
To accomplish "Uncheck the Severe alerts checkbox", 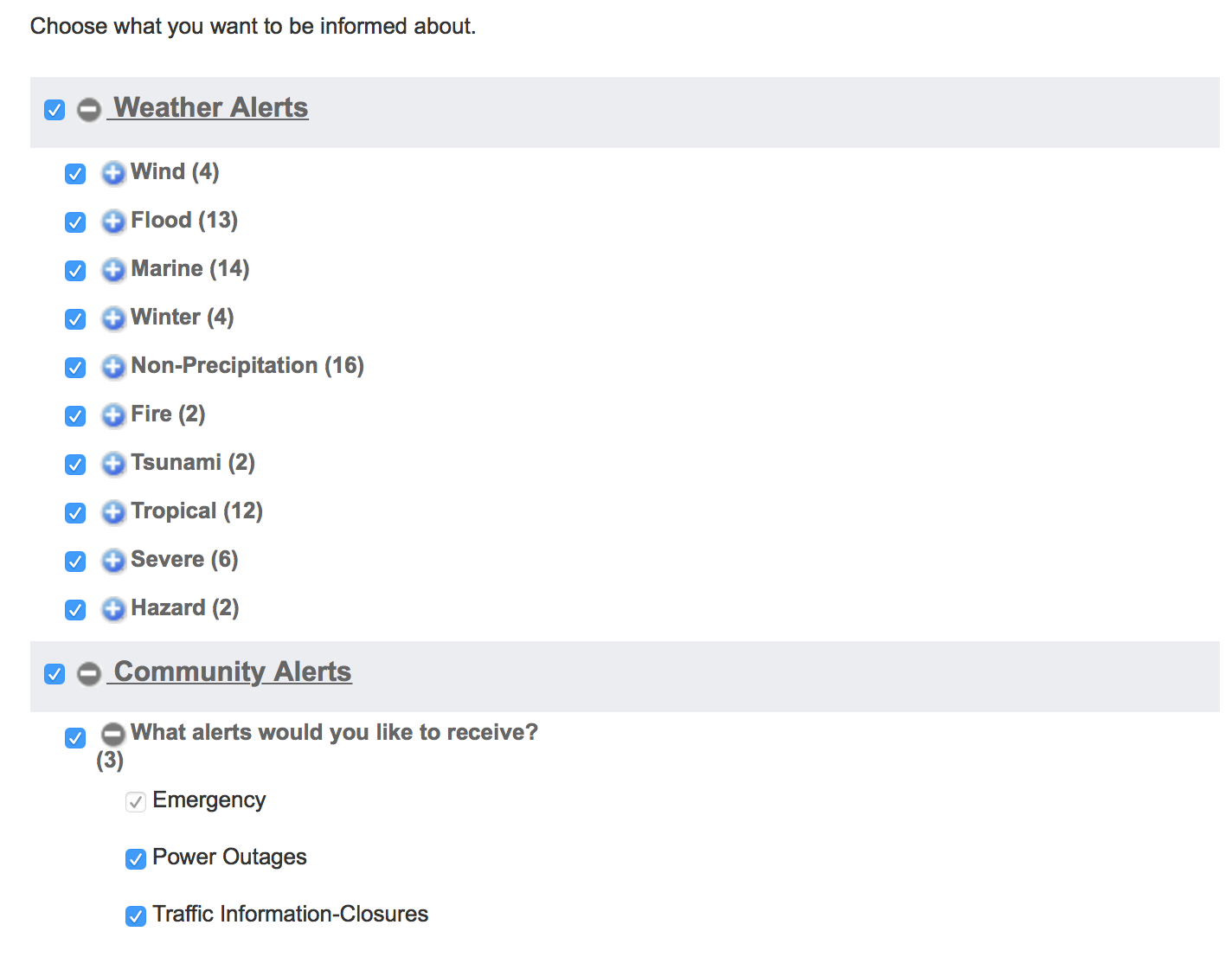I will tap(75, 562).
